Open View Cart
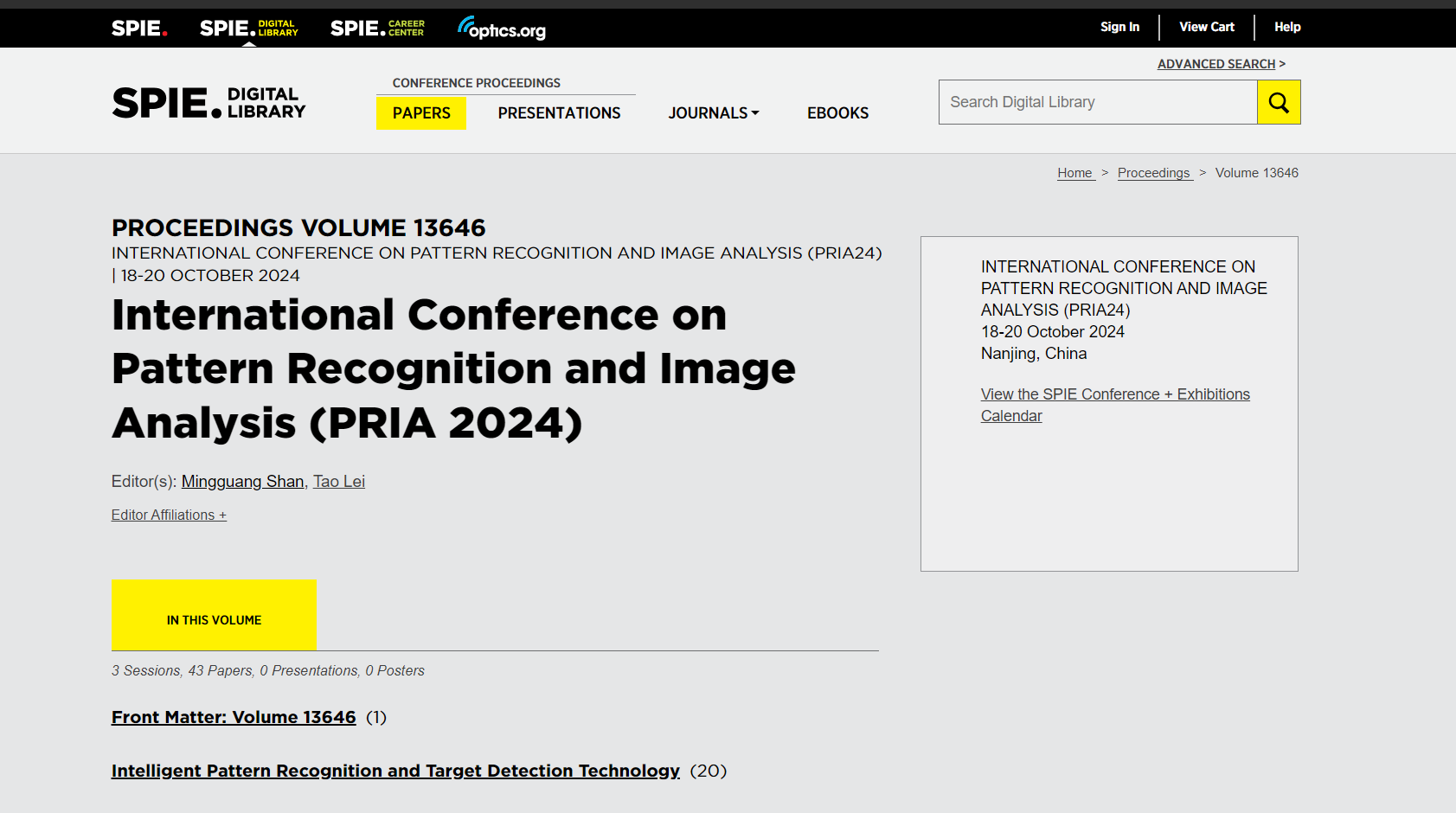 point(1207,27)
